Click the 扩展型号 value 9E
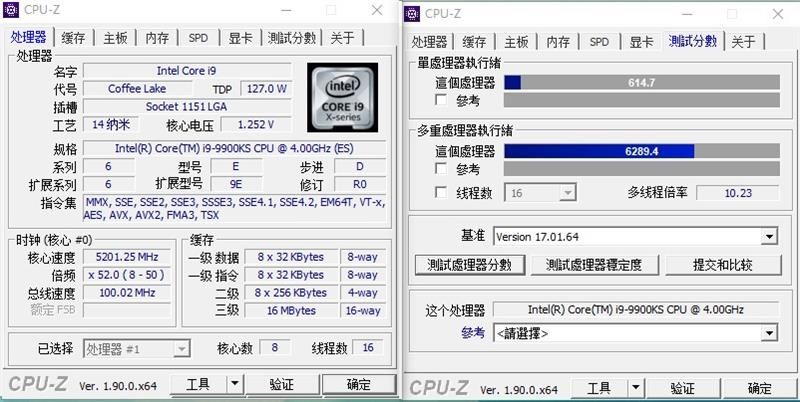The height and width of the screenshot is (402, 800). point(236,184)
